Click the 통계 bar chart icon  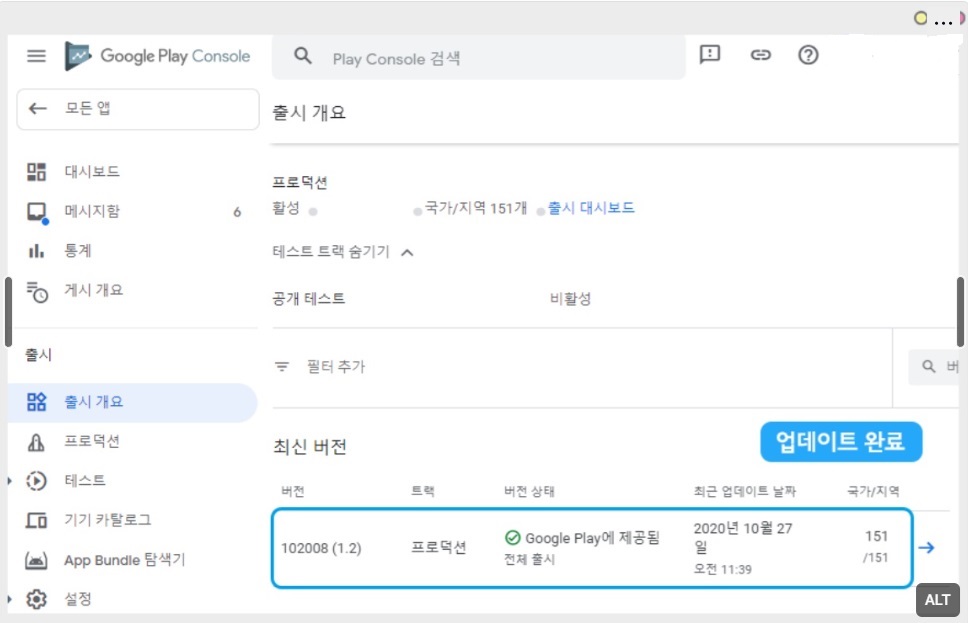[36, 251]
